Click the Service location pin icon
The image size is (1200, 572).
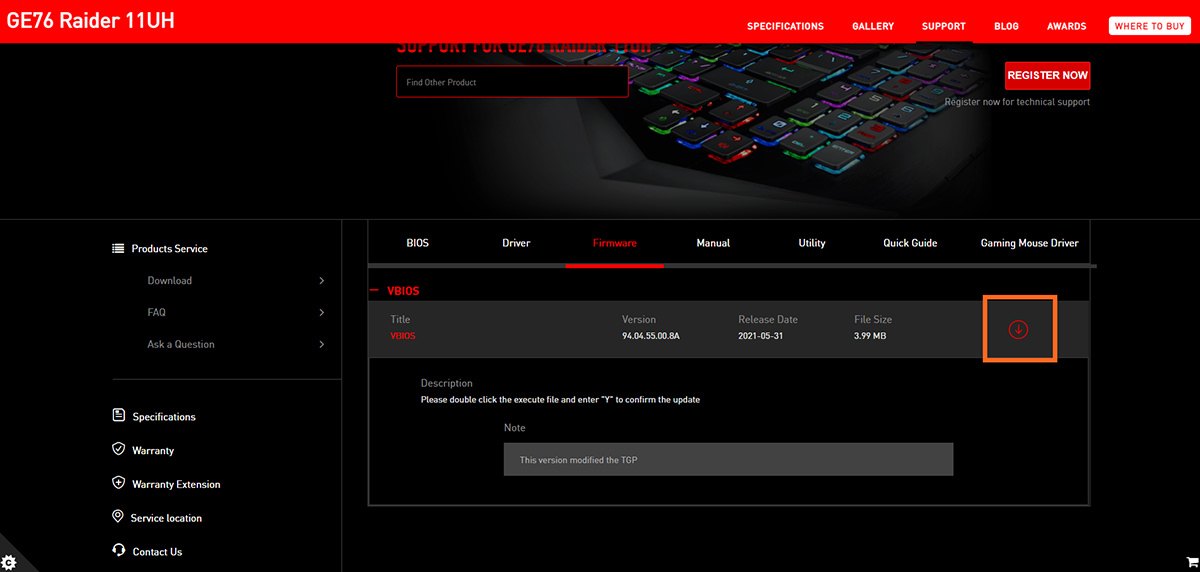click(x=119, y=518)
